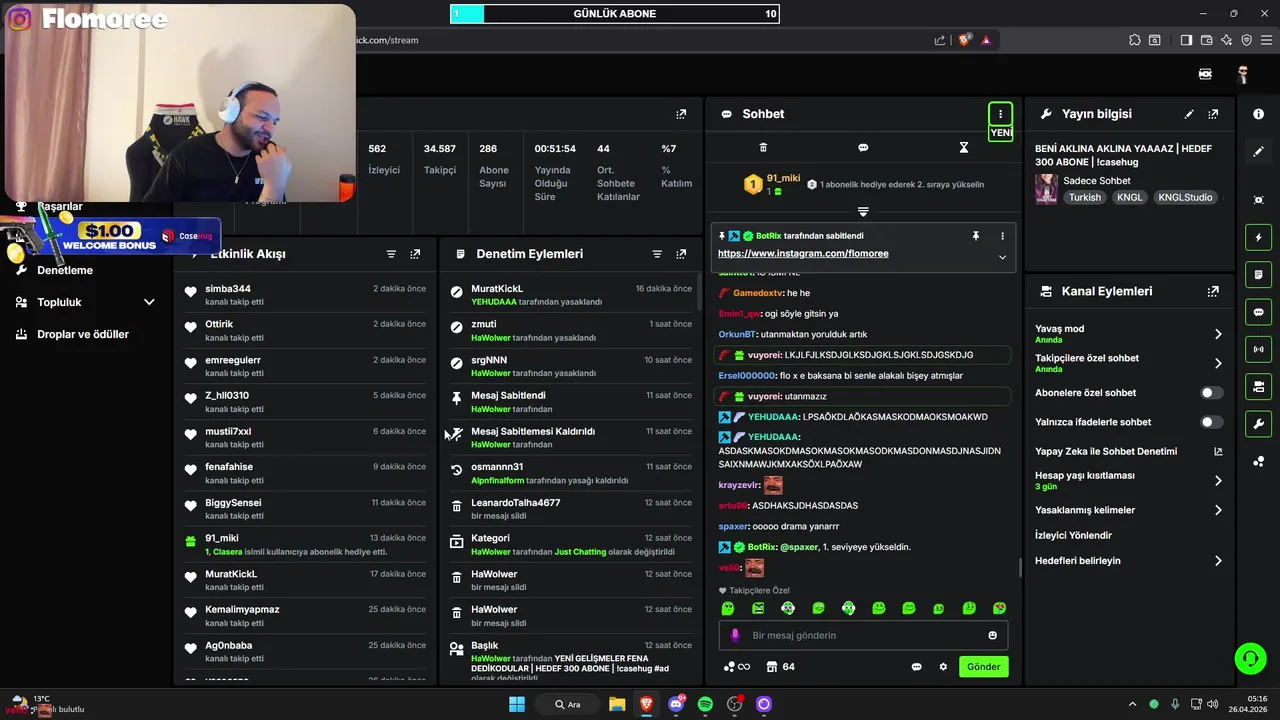This screenshot has width=1280, height=720.
Task: Click the Bir mesaj gönderin input field
Action: [863, 635]
